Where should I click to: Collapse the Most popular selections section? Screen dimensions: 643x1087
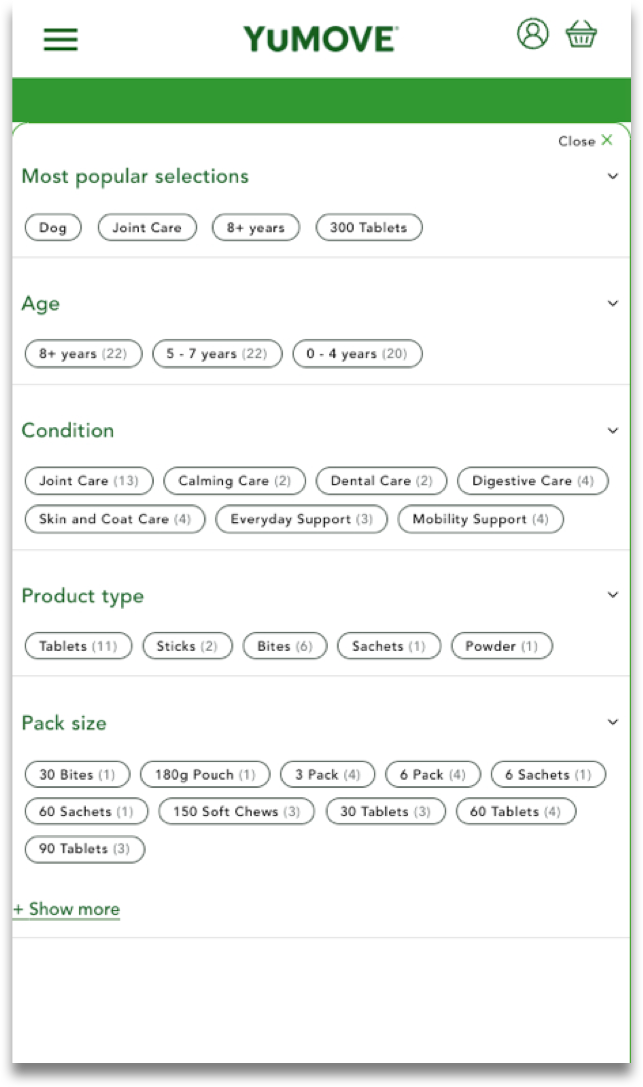coord(613,176)
